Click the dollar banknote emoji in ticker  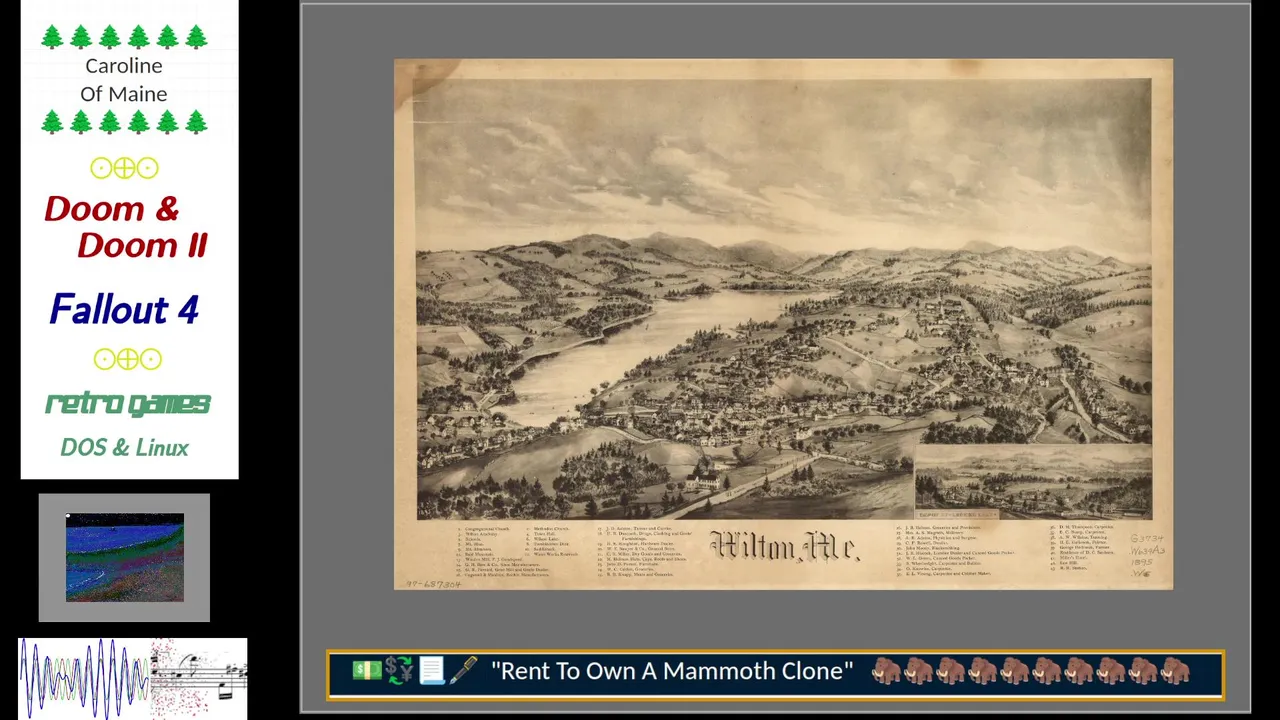[x=367, y=671]
